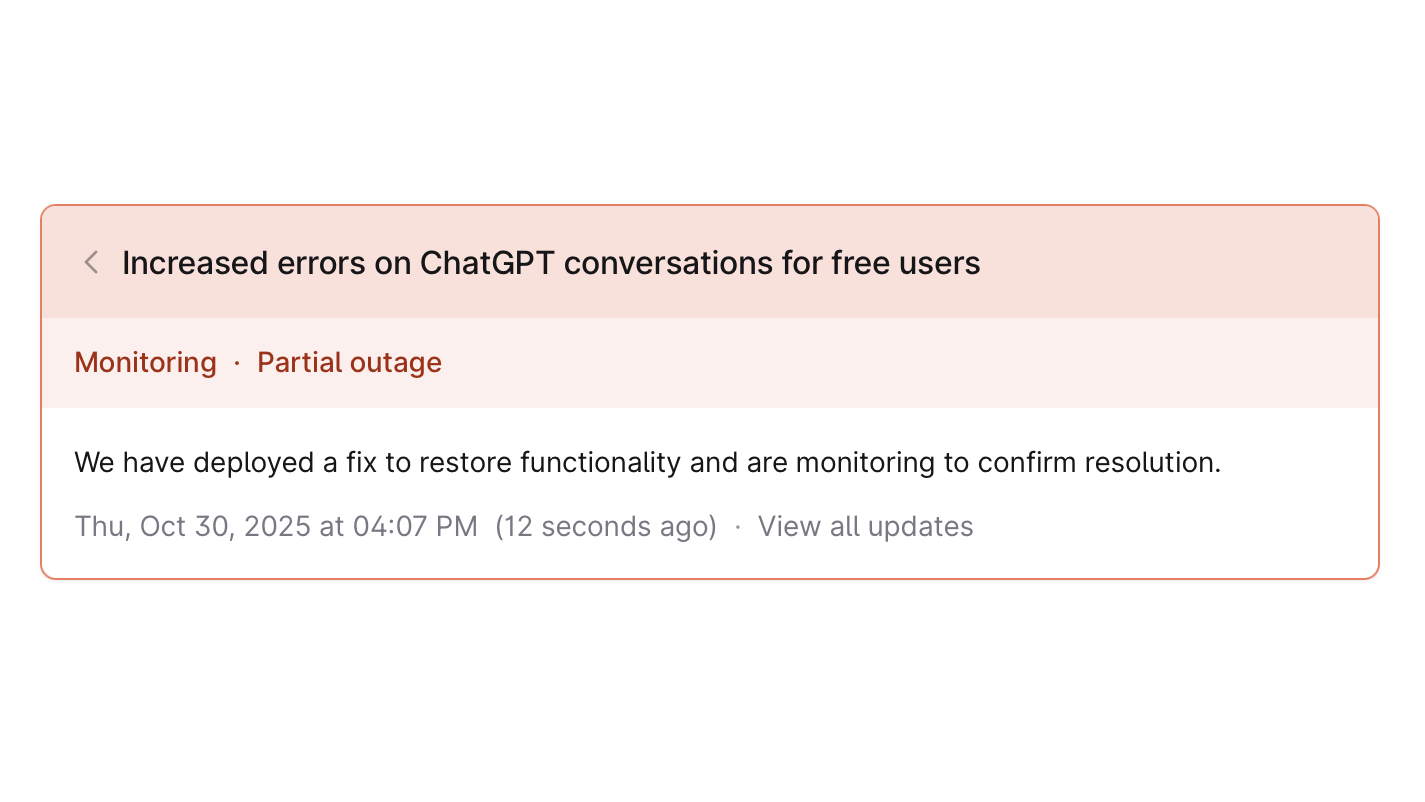Click the incident card body area
This screenshot has width=1425, height=802.
(x=710, y=490)
